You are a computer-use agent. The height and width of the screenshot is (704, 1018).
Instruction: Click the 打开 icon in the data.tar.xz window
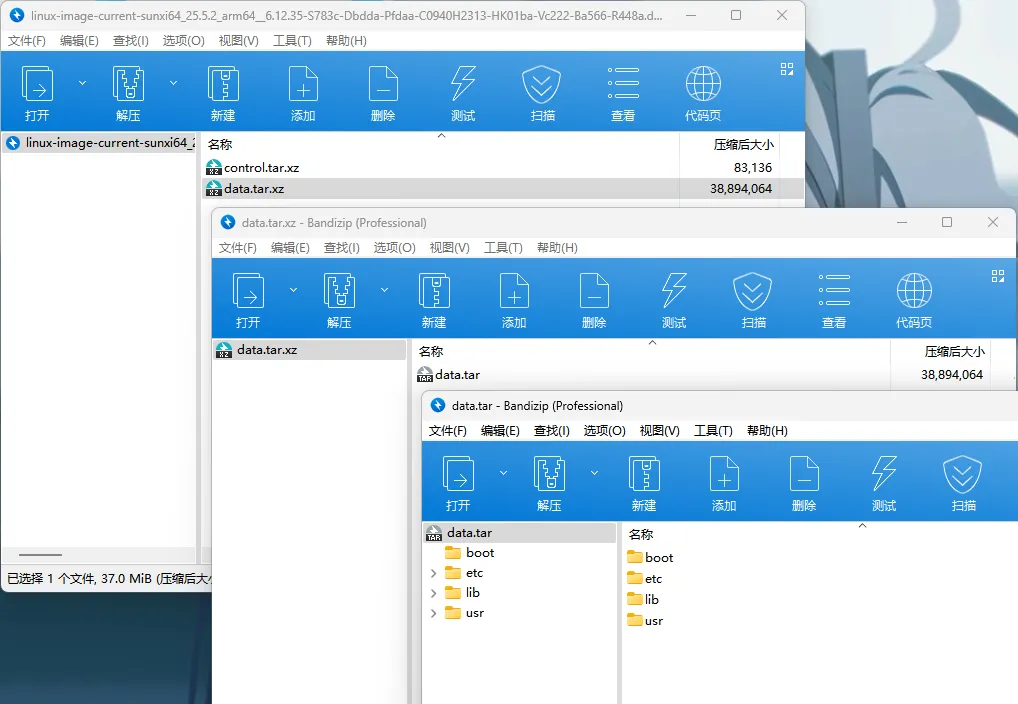tap(248, 292)
